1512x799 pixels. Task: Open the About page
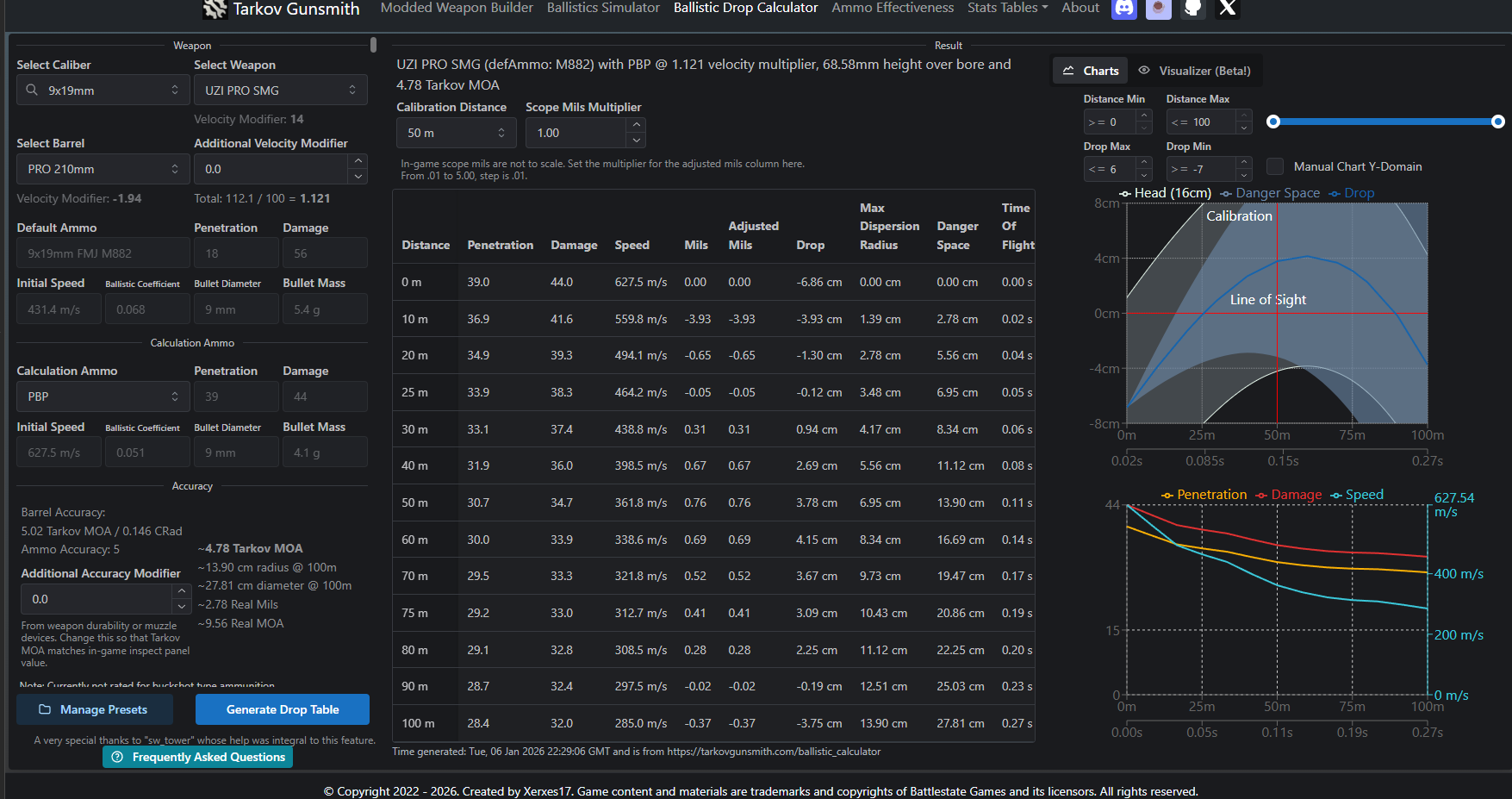(1080, 8)
